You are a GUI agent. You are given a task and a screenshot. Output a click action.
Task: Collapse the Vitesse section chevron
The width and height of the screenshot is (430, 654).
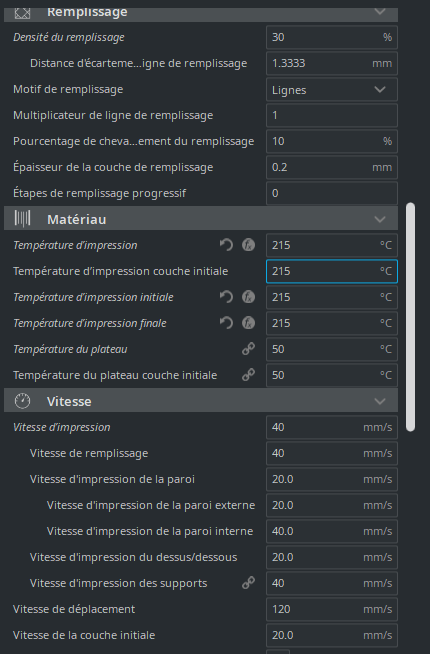coord(380,401)
